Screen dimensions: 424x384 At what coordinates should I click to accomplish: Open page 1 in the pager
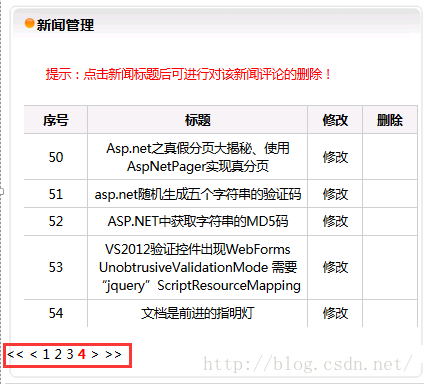point(46,354)
